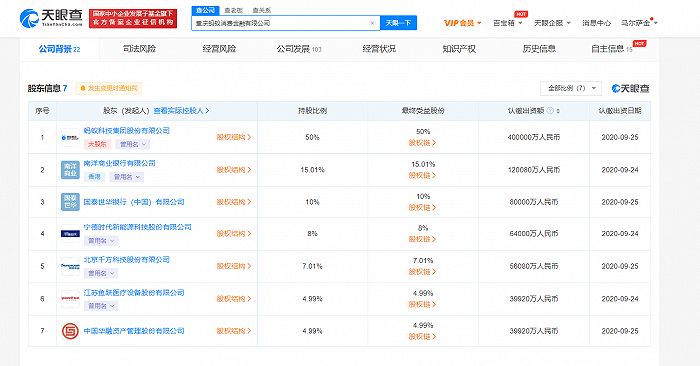Screen dimensions: 700x366
Task: Click inside the company search input field
Action: pyautogui.click(x=281, y=23)
